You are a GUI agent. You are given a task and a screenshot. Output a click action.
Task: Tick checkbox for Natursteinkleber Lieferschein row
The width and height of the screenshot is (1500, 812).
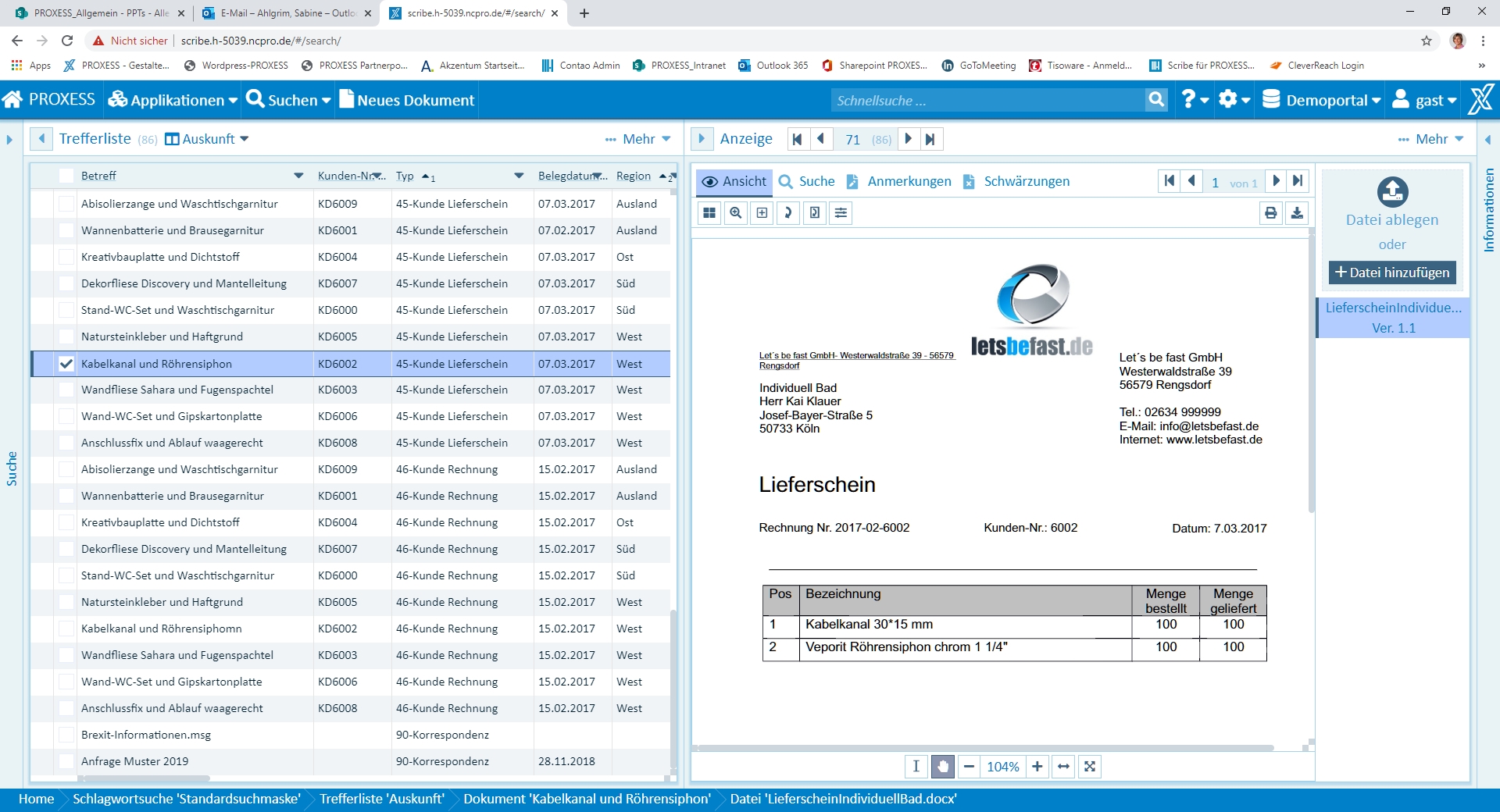tap(66, 337)
